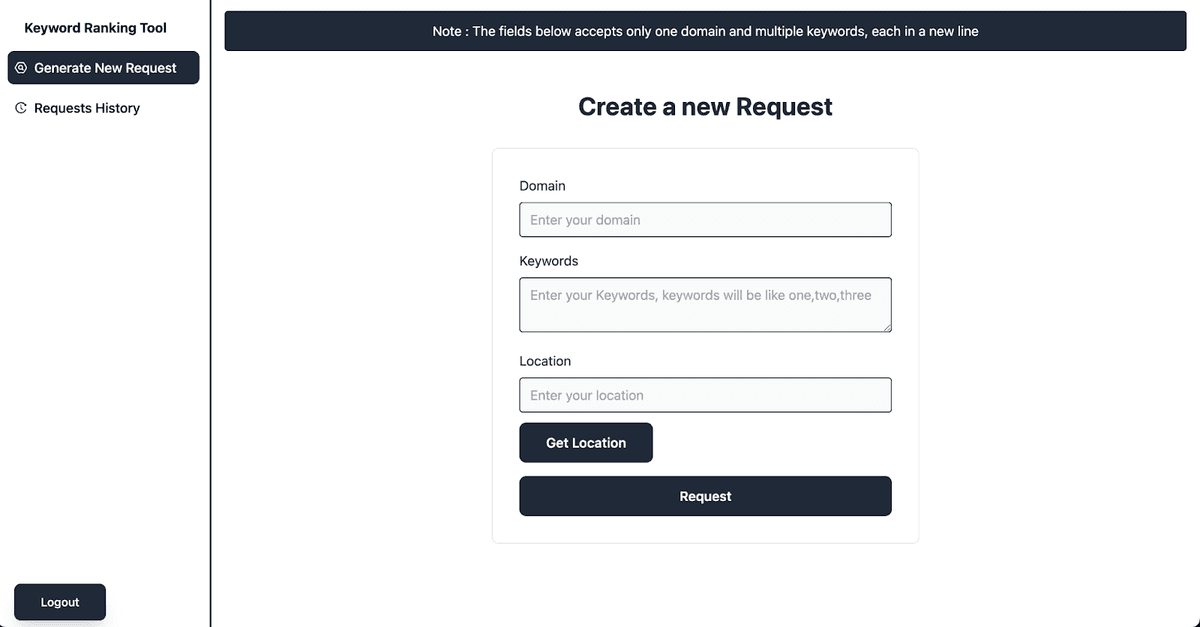Click the target icon beside Generate New Request
The image size is (1200, 627).
tap(21, 67)
